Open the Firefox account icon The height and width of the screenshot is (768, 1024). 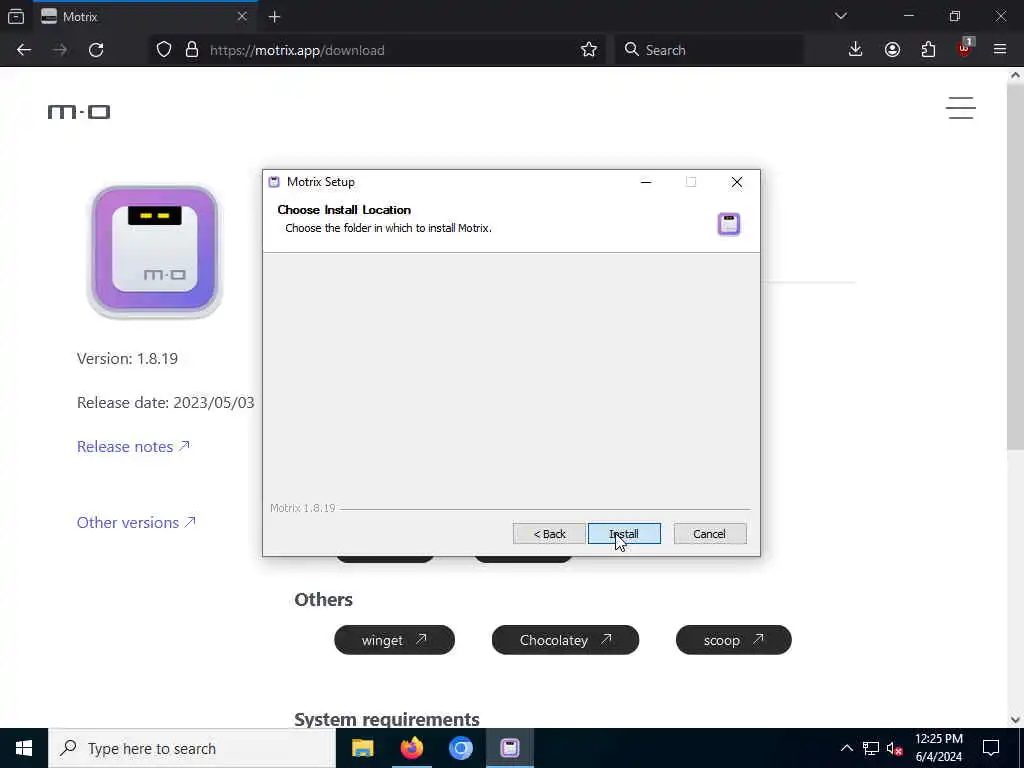(x=892, y=50)
